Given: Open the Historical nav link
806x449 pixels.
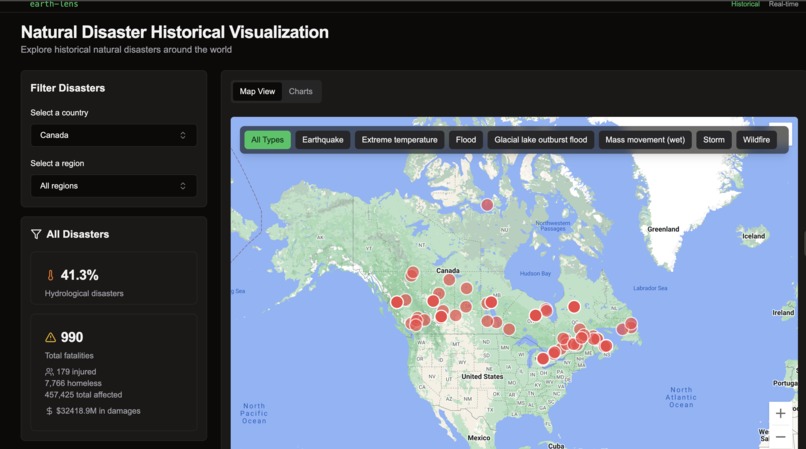Looking at the screenshot, I should (745, 4).
